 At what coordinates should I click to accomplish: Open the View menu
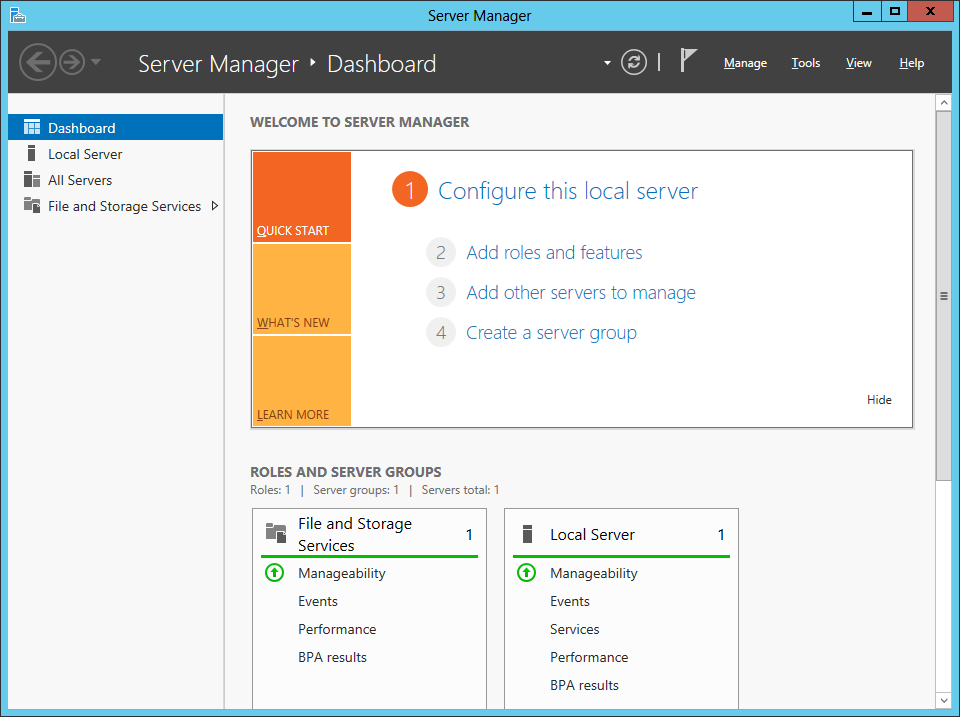858,63
